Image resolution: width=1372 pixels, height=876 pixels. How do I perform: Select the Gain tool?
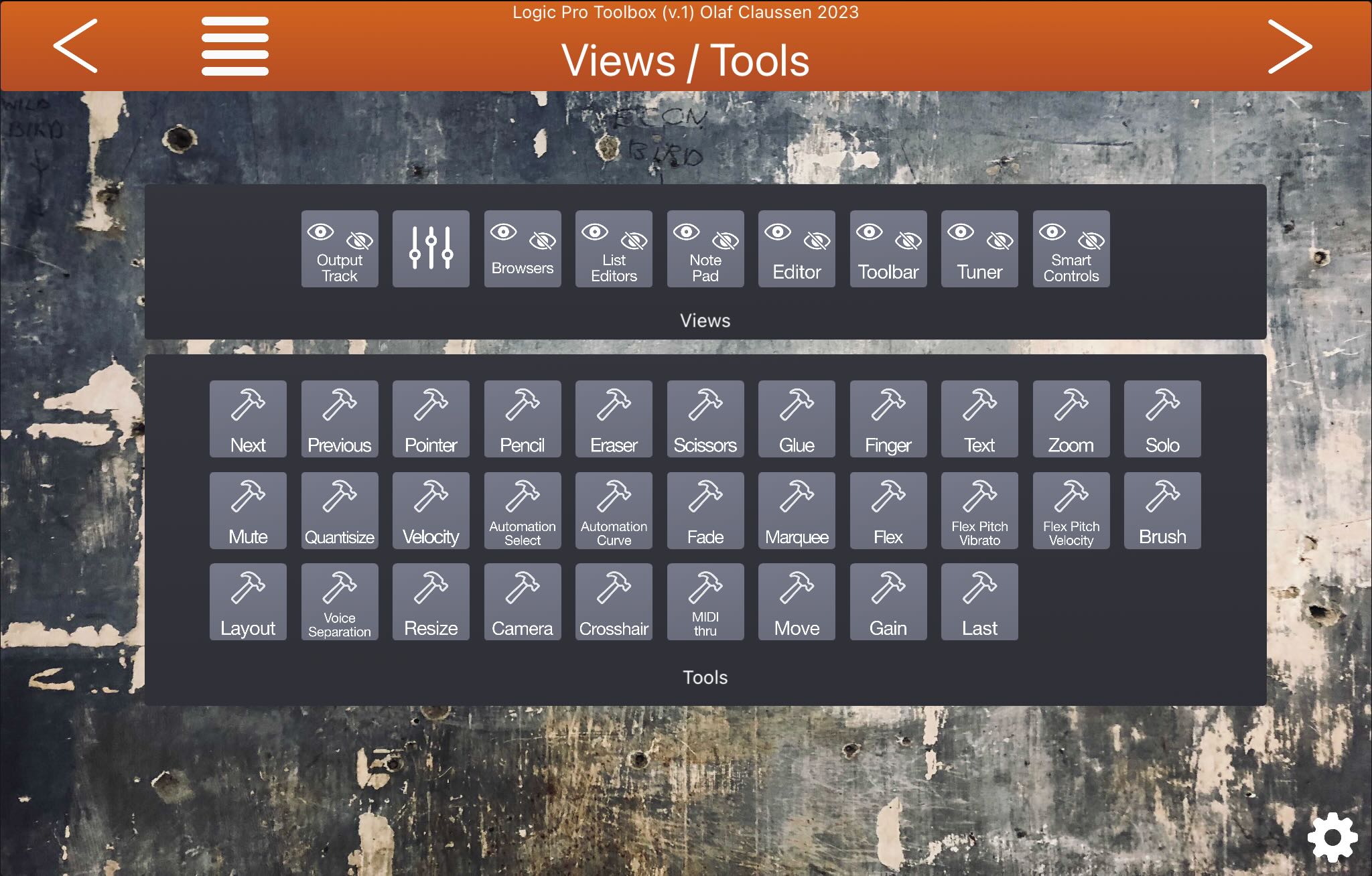click(x=888, y=602)
